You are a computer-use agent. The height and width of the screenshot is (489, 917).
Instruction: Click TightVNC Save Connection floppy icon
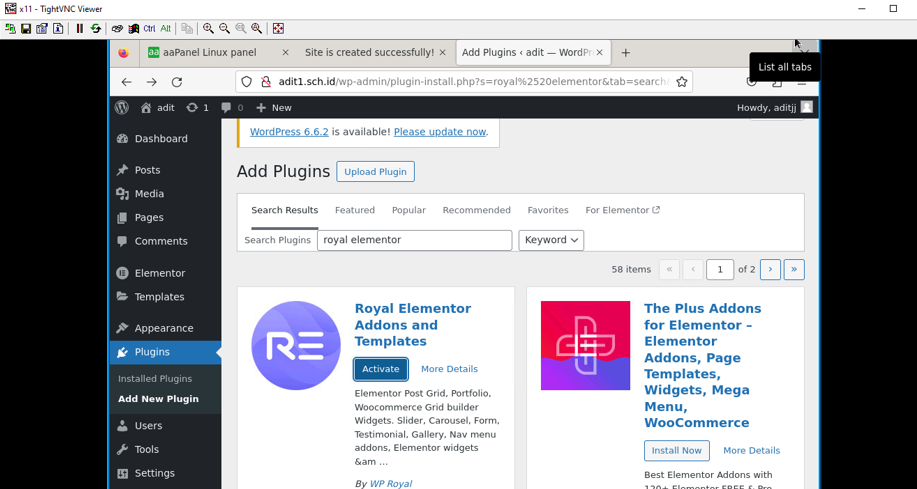coord(26,28)
